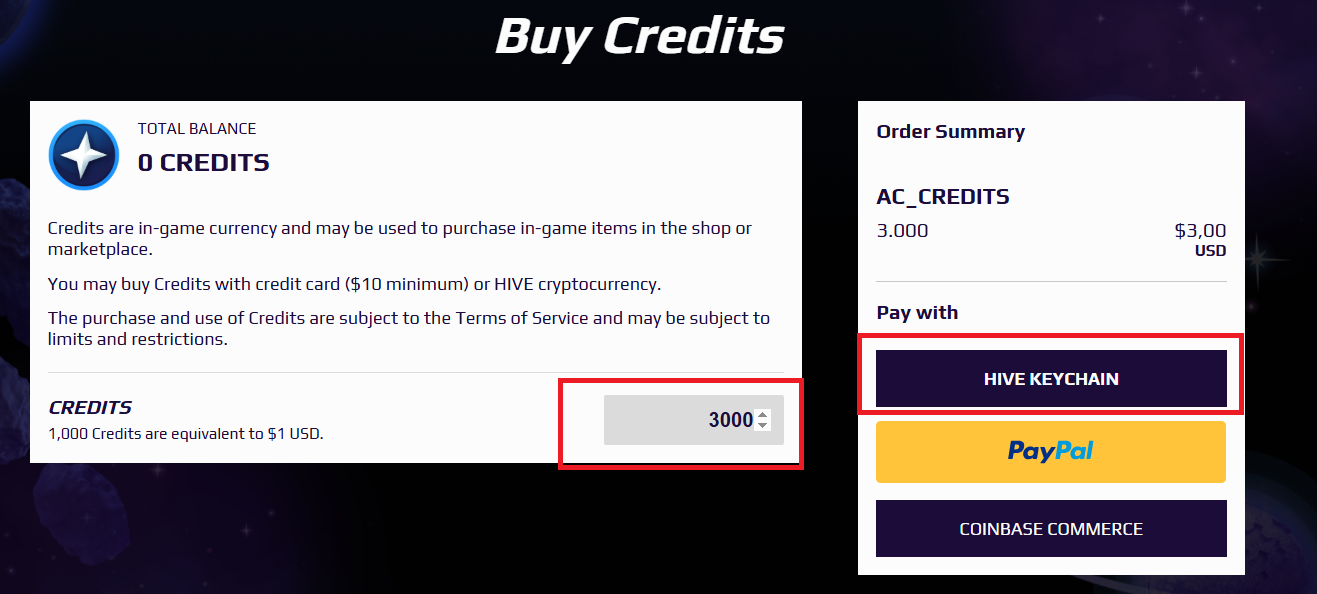Screen dimensions: 1317x594
Task: Click the PayPal logo
Action: [x=1051, y=451]
